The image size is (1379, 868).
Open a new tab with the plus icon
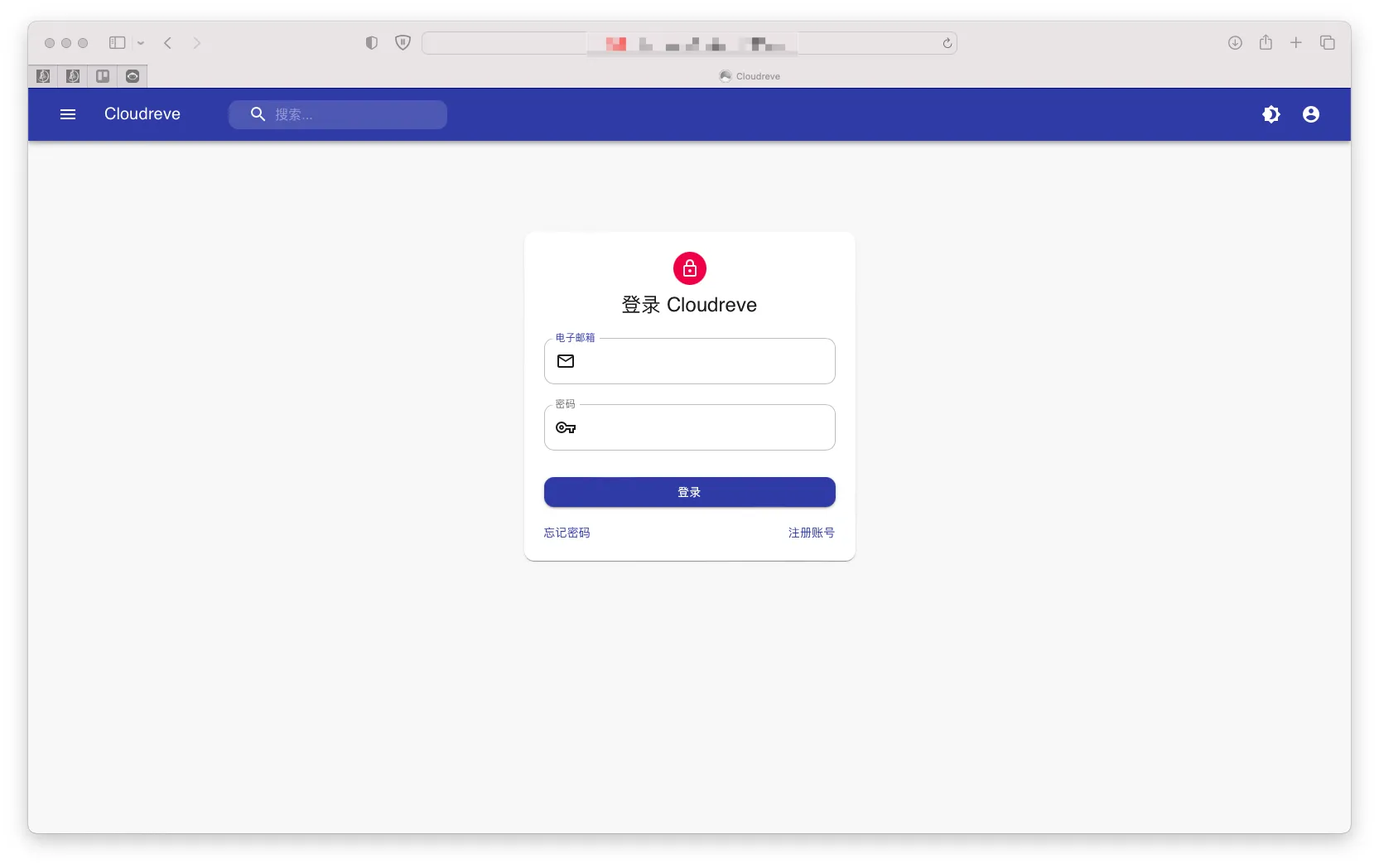[1296, 43]
